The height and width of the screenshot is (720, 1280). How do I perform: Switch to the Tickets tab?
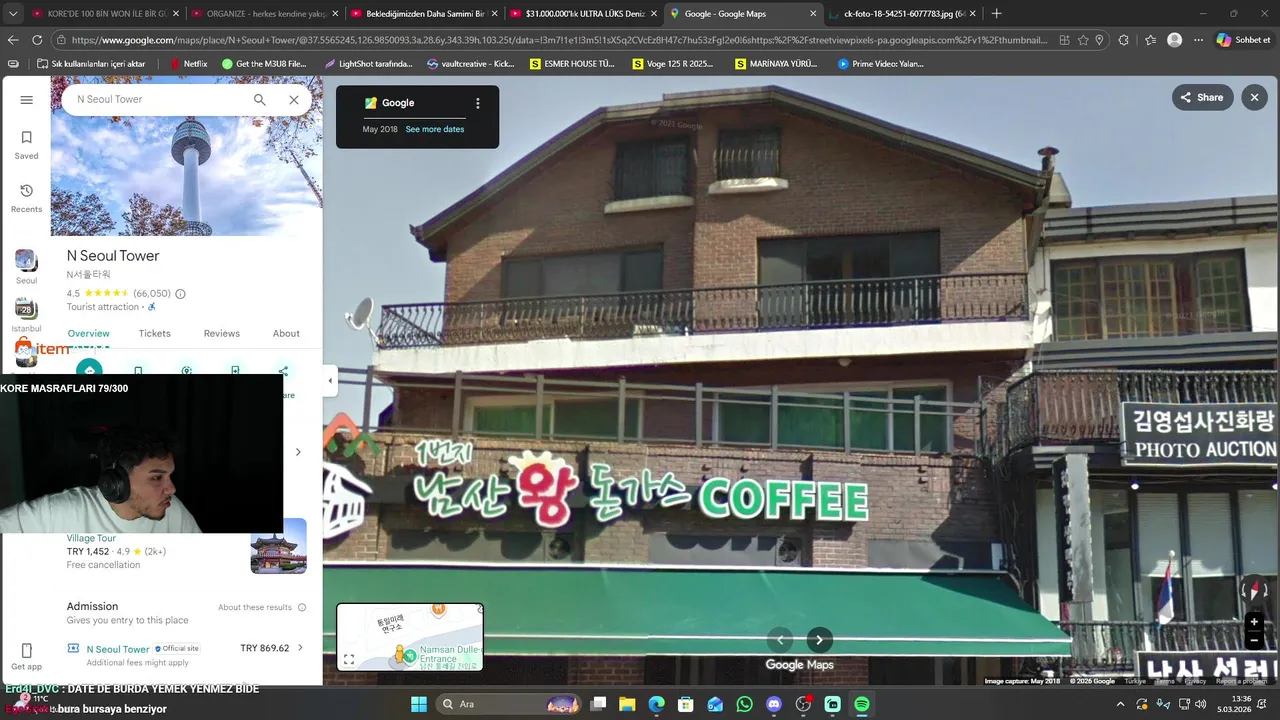coord(154,334)
